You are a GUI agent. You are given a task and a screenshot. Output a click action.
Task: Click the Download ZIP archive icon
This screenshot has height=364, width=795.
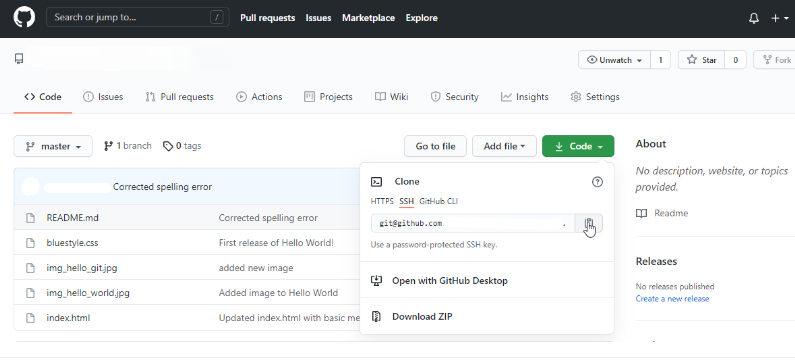point(376,316)
